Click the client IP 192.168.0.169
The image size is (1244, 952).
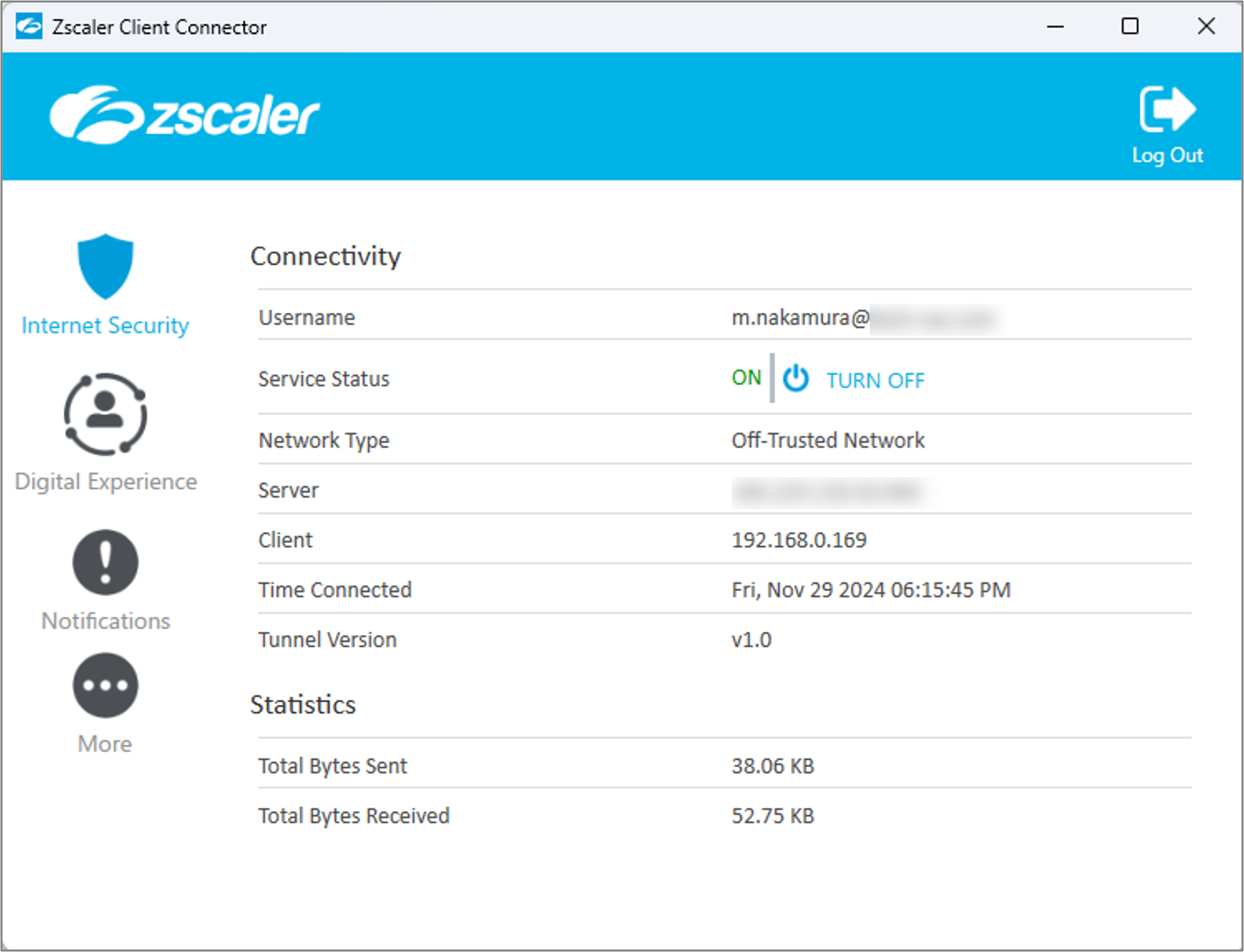click(799, 540)
